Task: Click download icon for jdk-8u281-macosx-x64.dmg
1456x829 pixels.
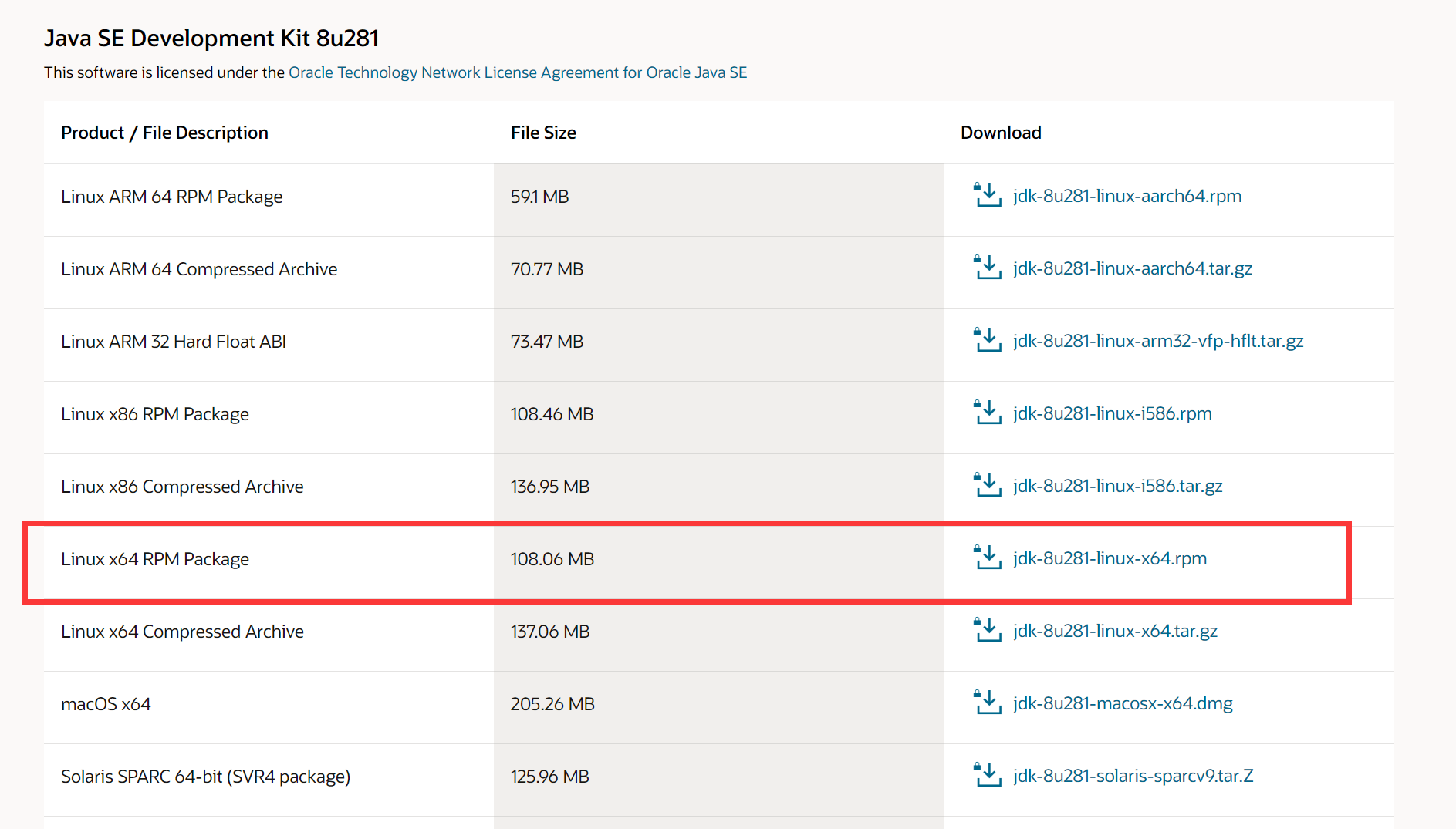Action: coord(987,703)
